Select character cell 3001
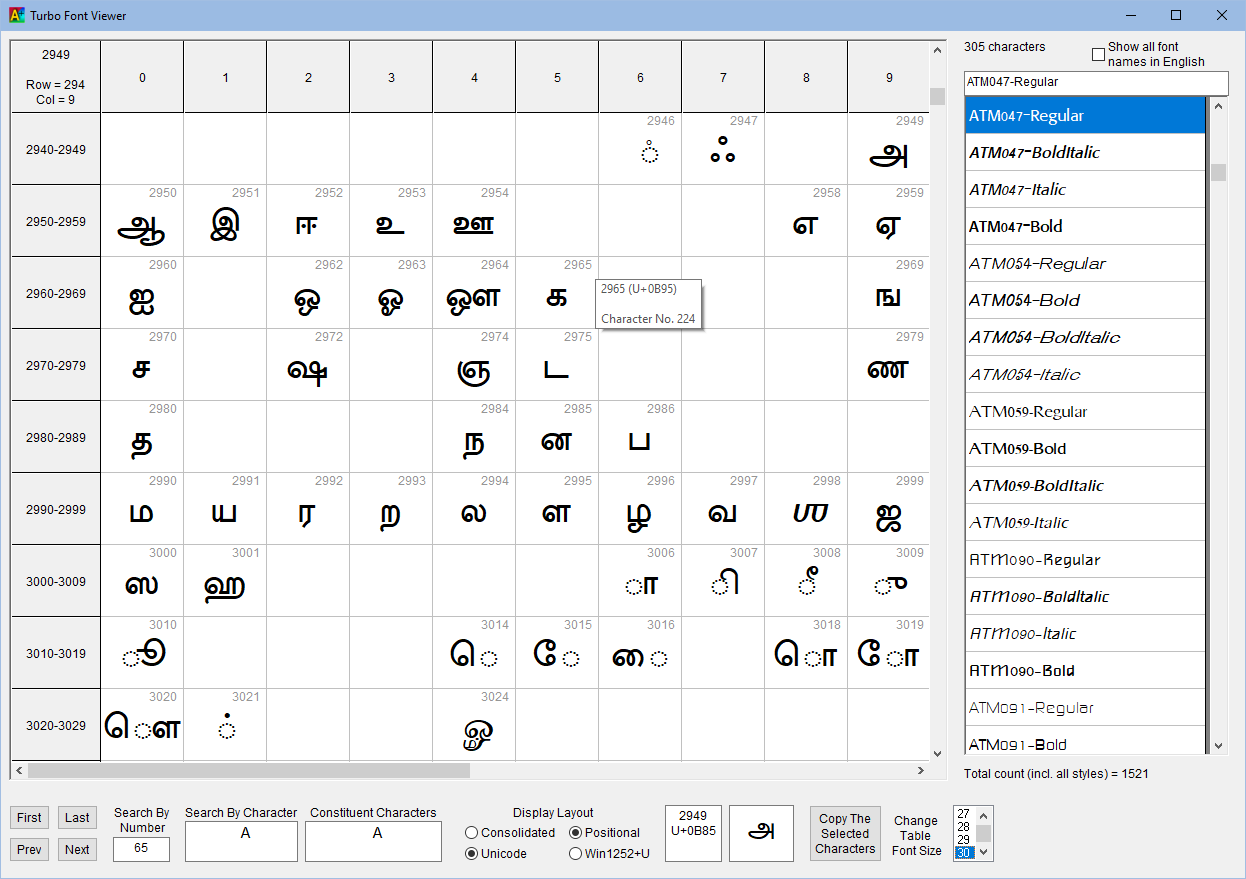Image resolution: width=1246 pixels, height=879 pixels. (225, 580)
